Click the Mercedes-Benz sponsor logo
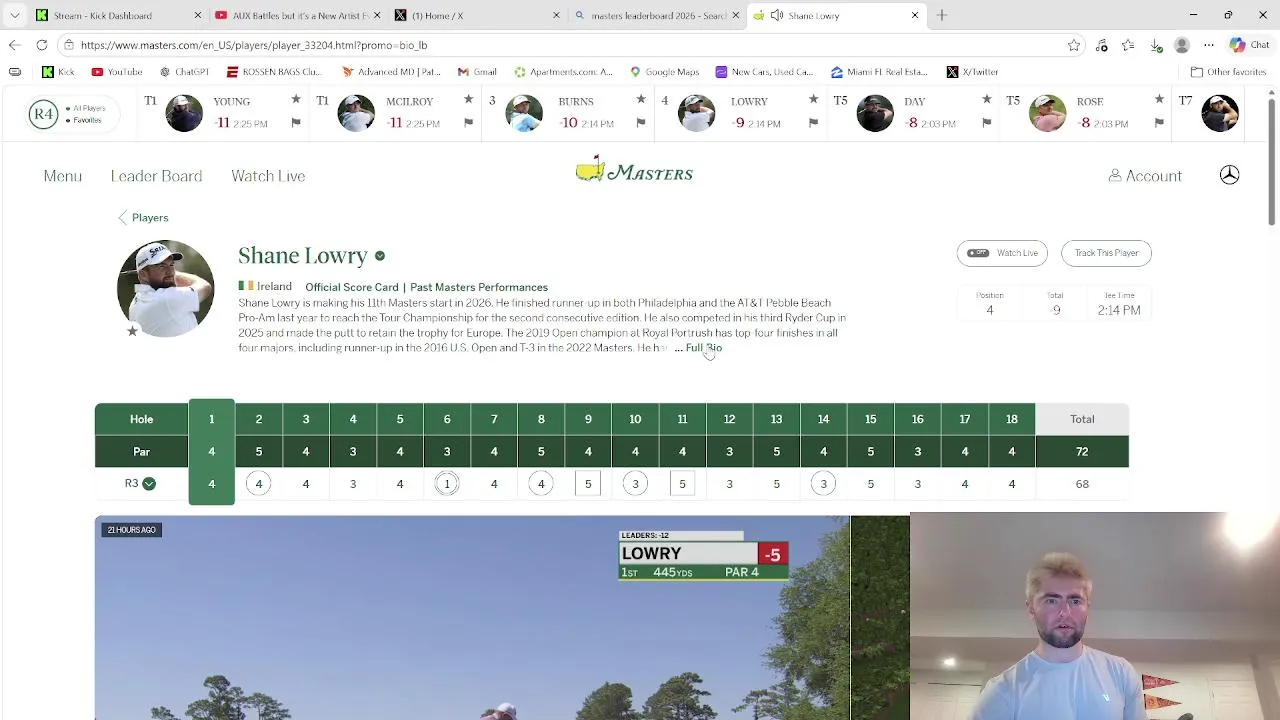The image size is (1280, 720). [1230, 175]
